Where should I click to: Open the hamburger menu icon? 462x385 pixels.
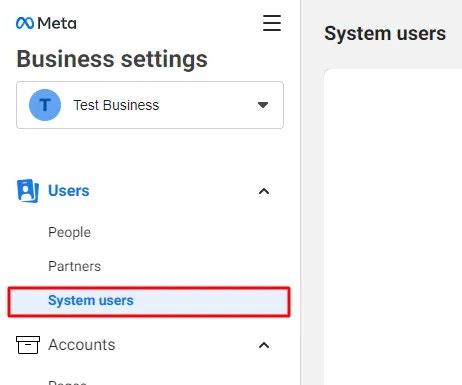272,23
